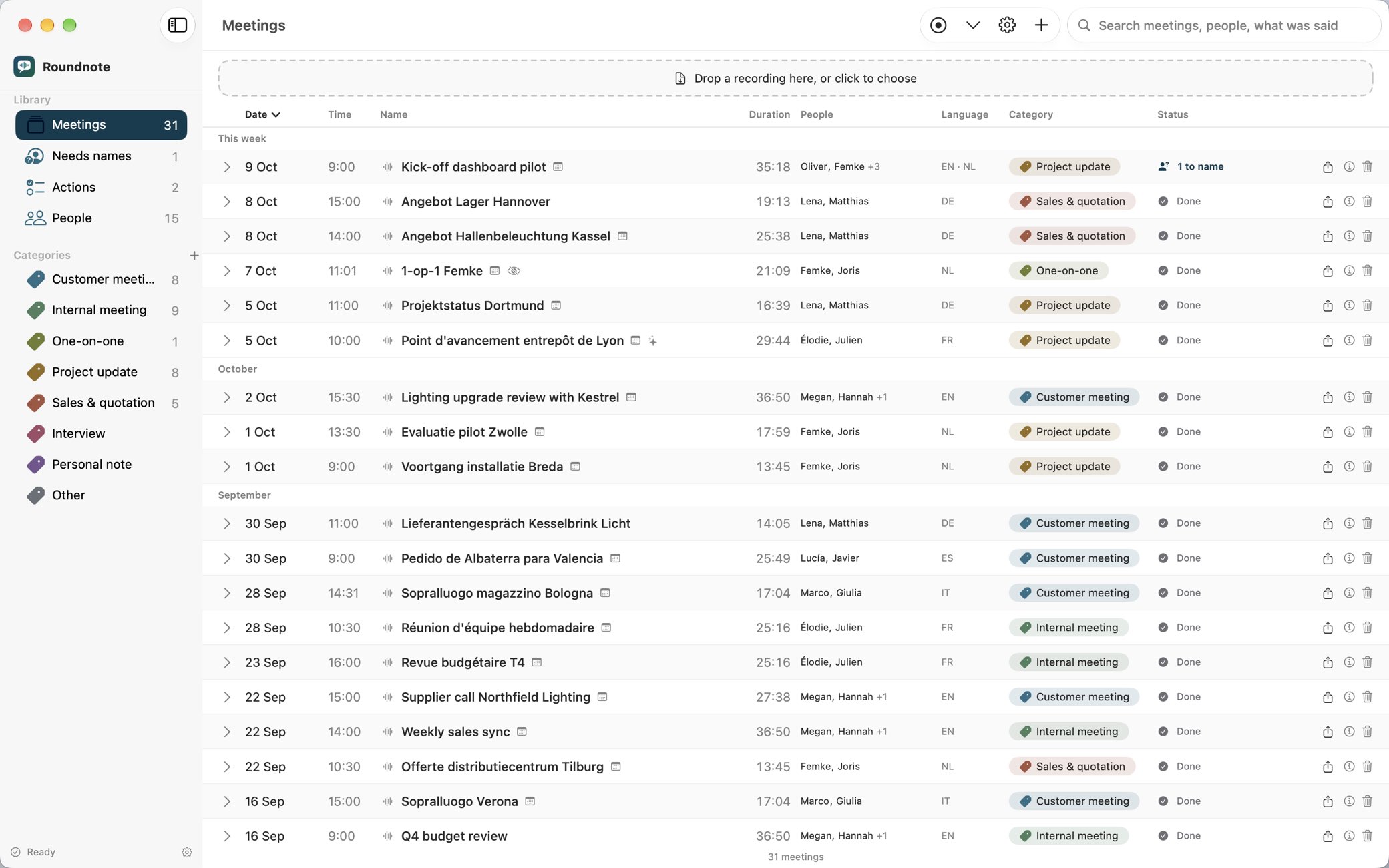Open Project update tag on Projektstatus Dortmund
This screenshot has width=1389, height=868.
(x=1064, y=306)
